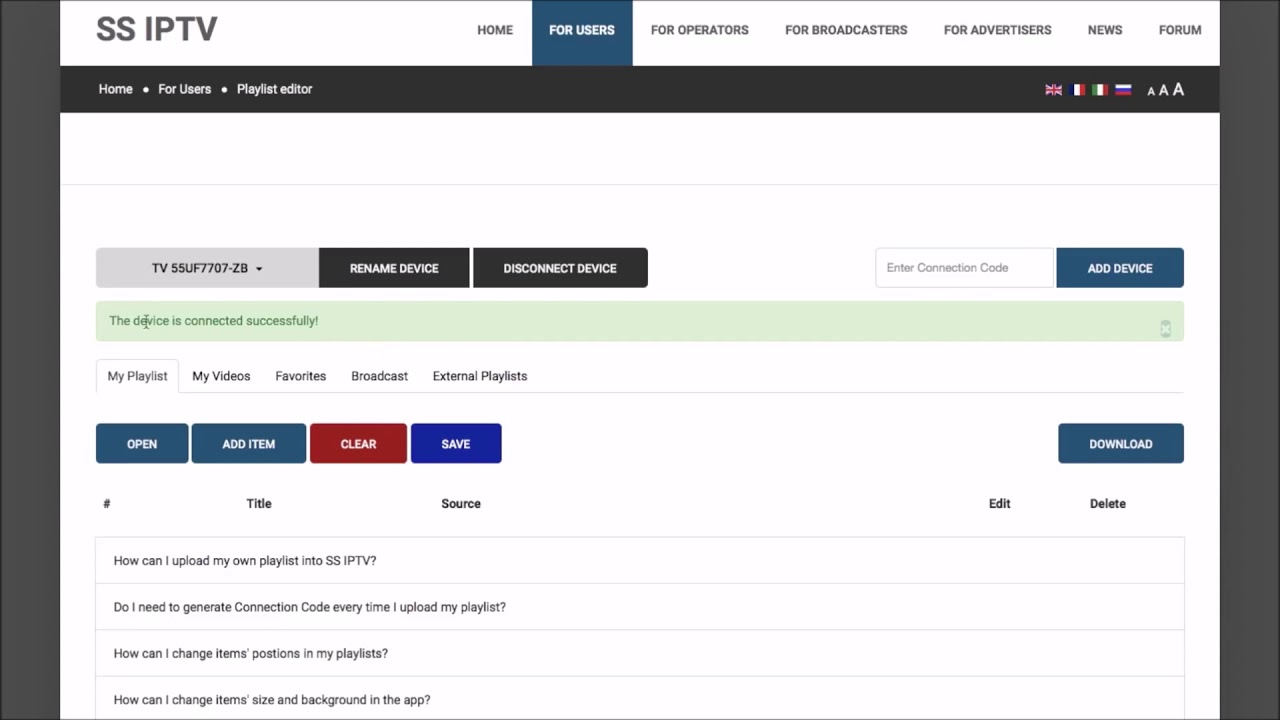Switch to the My Videos tab

(x=221, y=376)
